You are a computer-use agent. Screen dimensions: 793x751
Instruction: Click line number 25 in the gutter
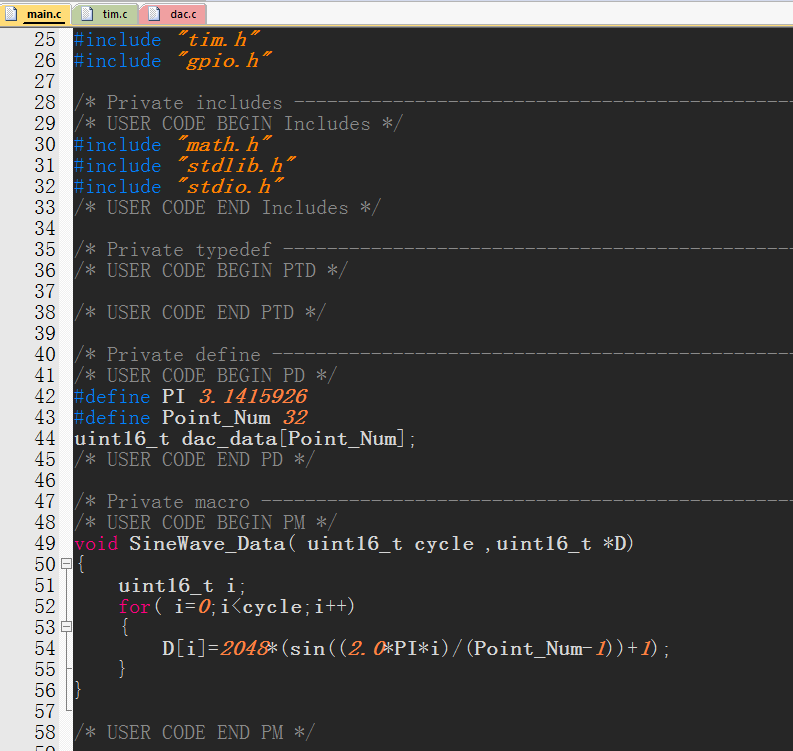[x=45, y=39]
